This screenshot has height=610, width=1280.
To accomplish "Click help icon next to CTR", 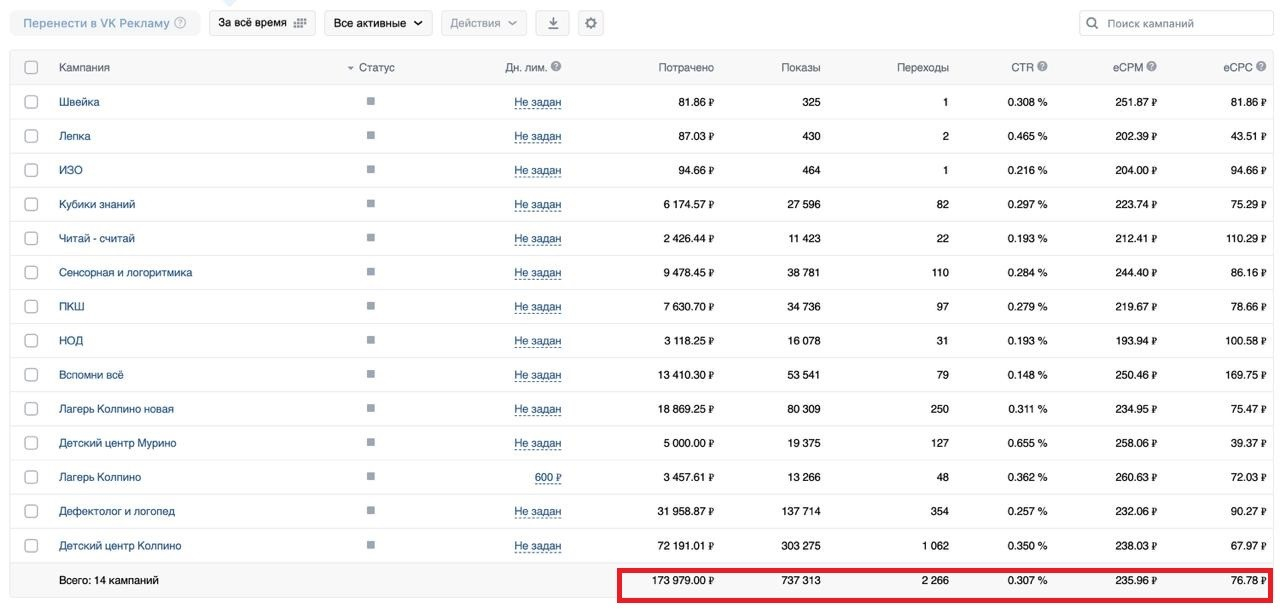I will [1042, 67].
